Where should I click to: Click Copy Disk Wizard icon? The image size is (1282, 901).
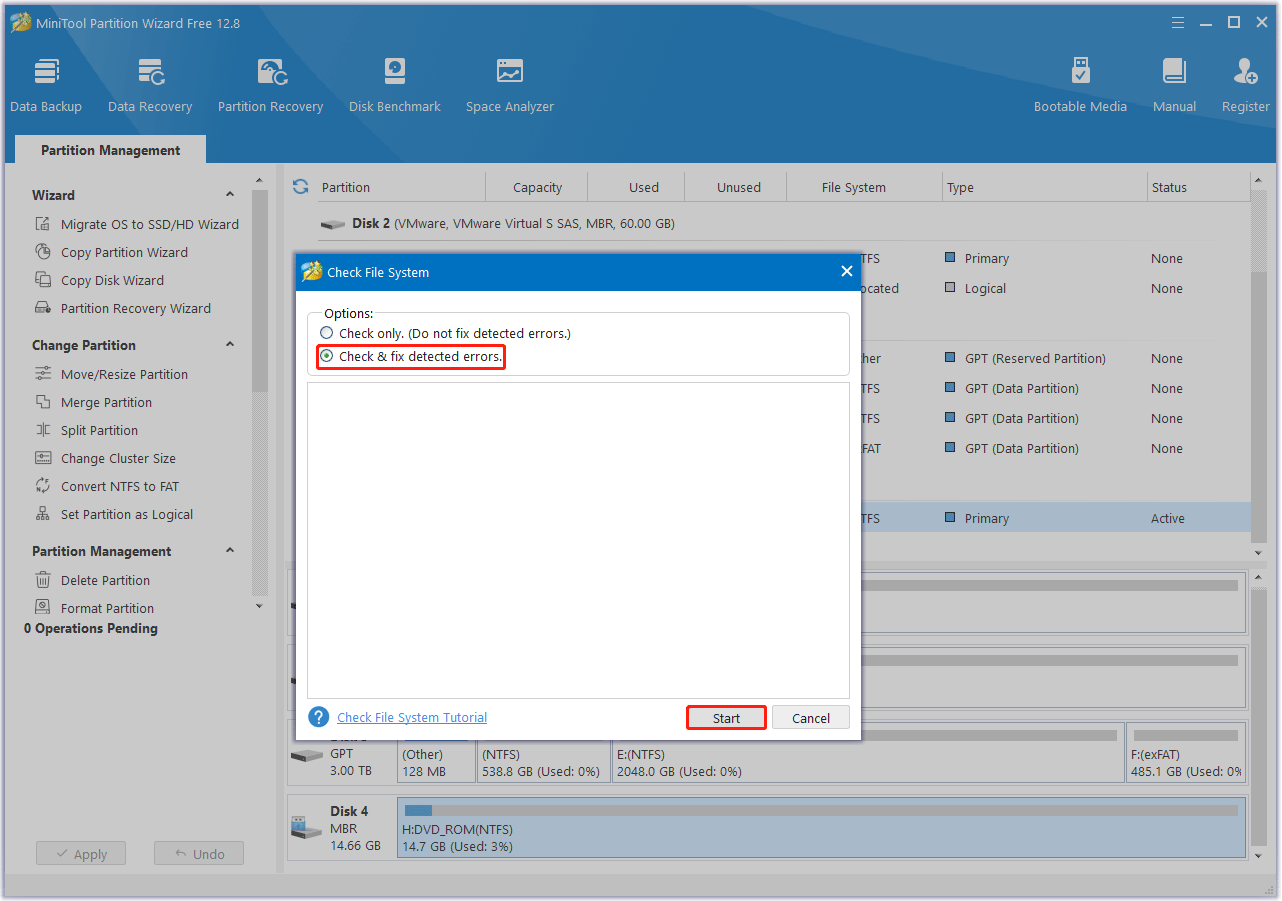pyautogui.click(x=43, y=280)
